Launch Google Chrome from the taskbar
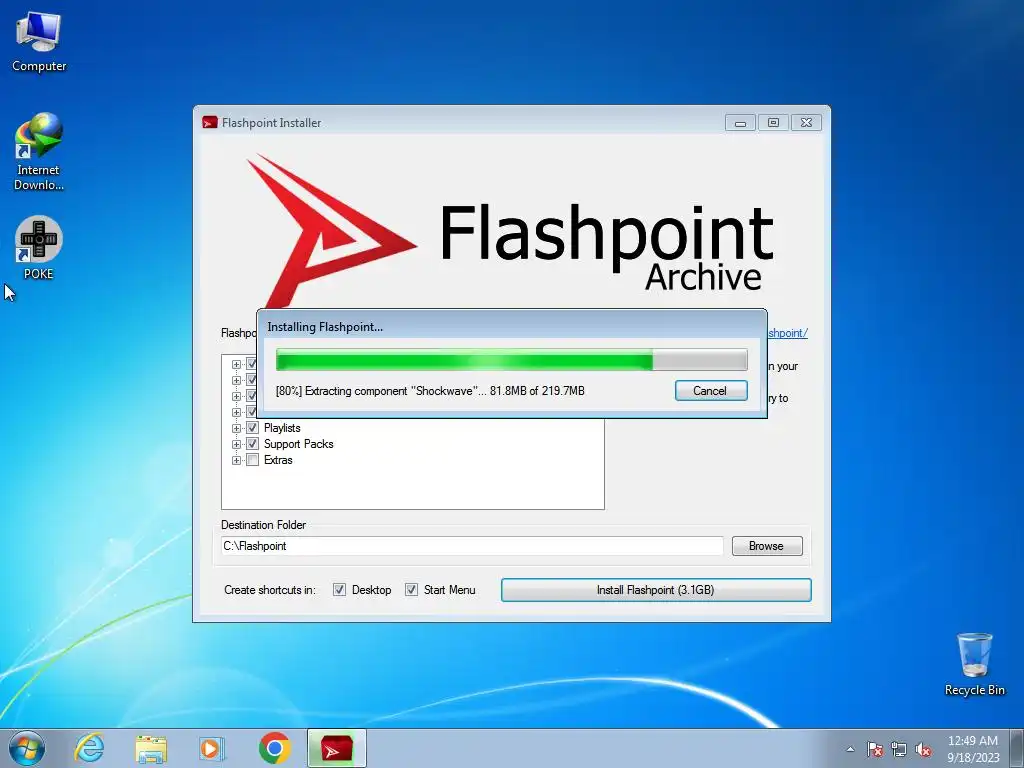Screen dimensions: 1024x768 pyautogui.click(x=274, y=748)
